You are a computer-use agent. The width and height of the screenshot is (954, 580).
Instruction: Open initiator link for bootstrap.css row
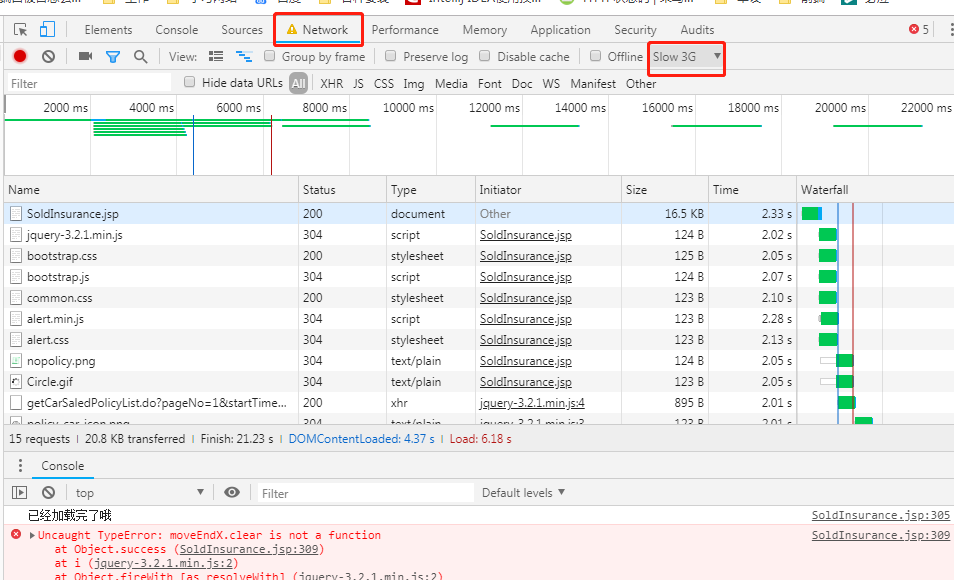[x=526, y=256]
